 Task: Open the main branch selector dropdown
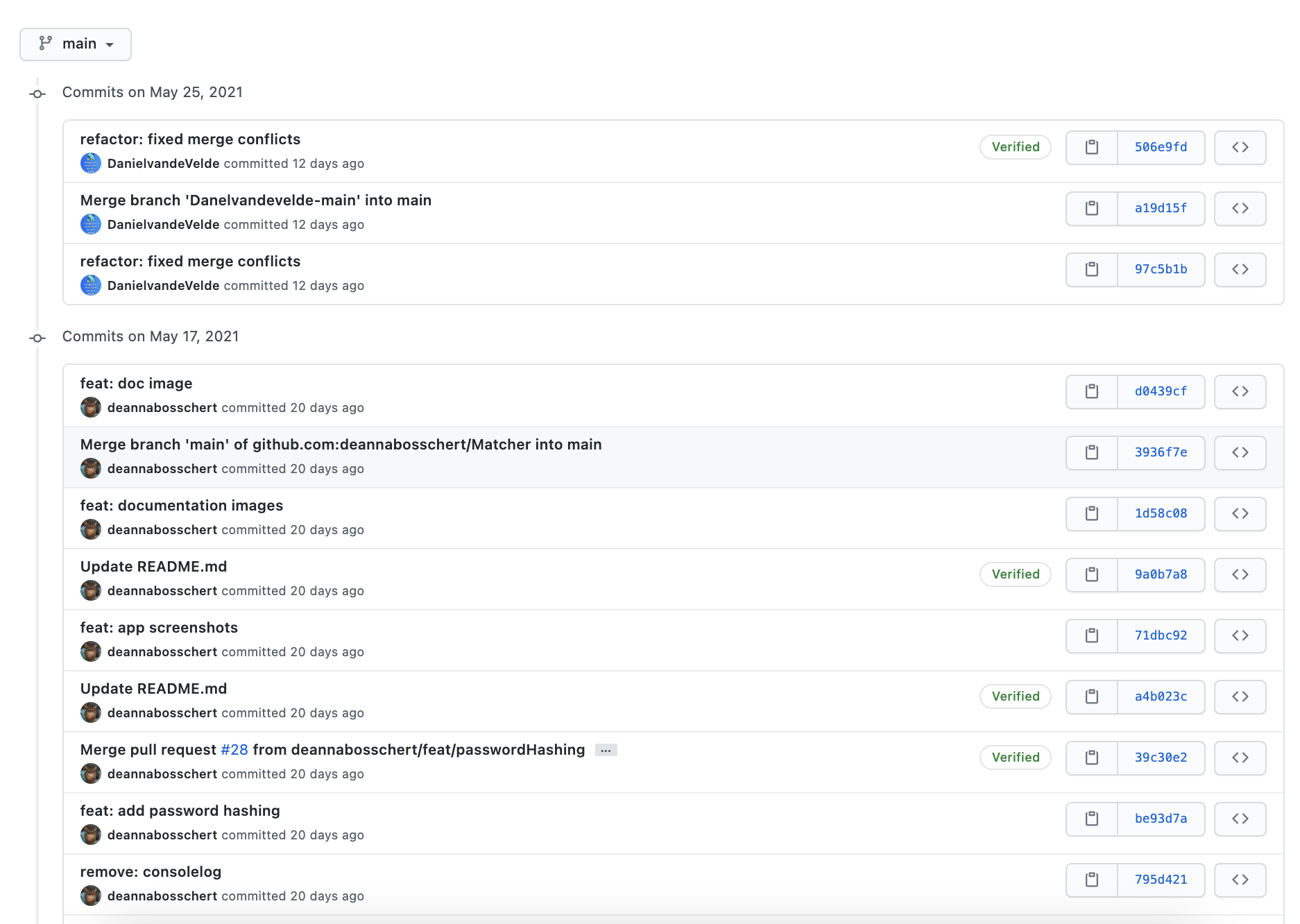75,44
